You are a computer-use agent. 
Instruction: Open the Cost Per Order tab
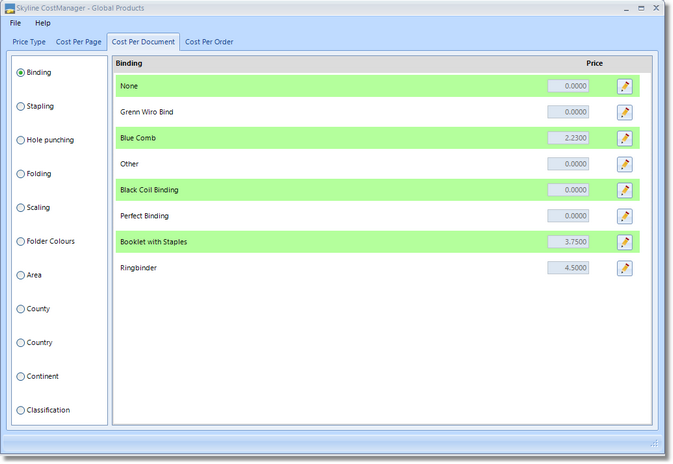[x=209, y=42]
